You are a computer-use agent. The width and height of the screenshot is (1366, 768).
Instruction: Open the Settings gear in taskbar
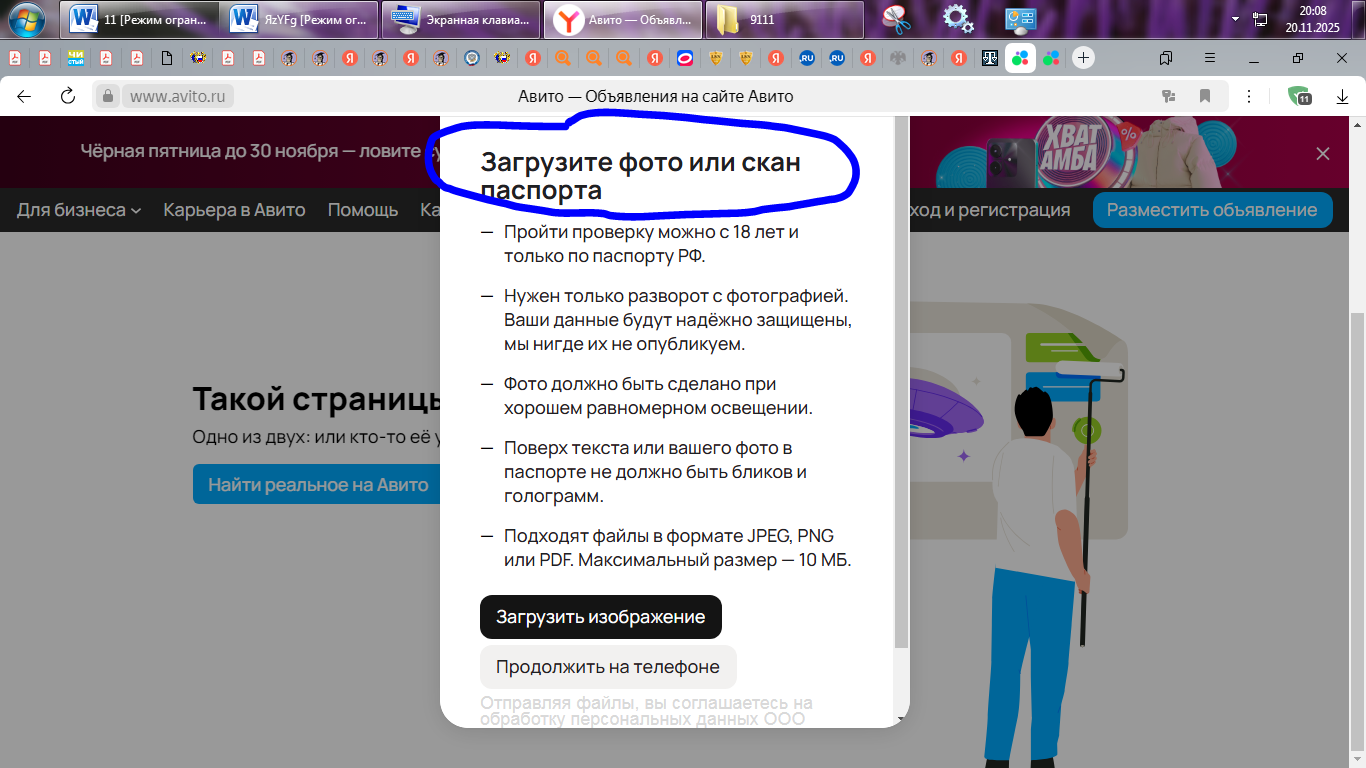click(957, 19)
